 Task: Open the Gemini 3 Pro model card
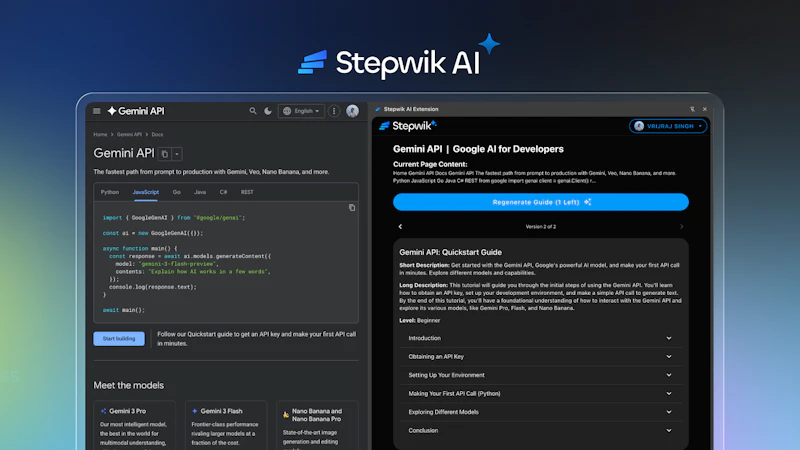click(x=135, y=426)
